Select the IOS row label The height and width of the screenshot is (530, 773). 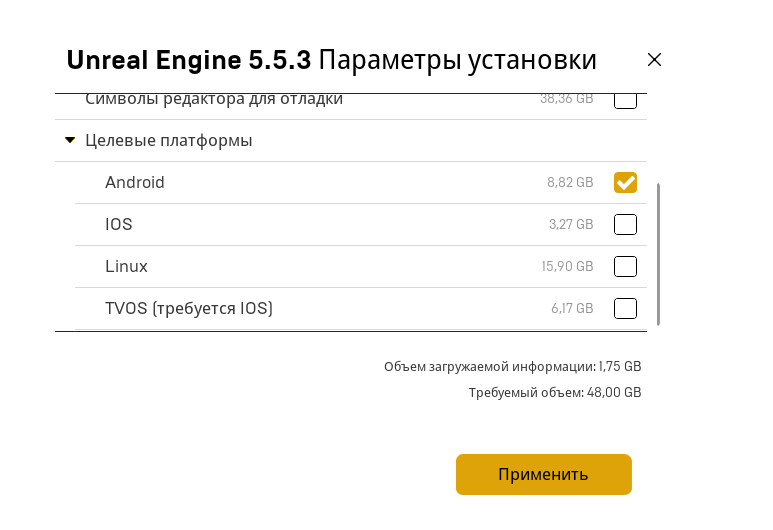pos(119,224)
